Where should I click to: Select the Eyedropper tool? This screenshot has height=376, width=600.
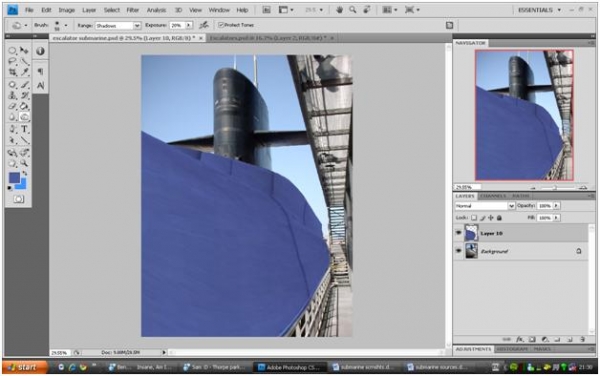tap(24, 72)
